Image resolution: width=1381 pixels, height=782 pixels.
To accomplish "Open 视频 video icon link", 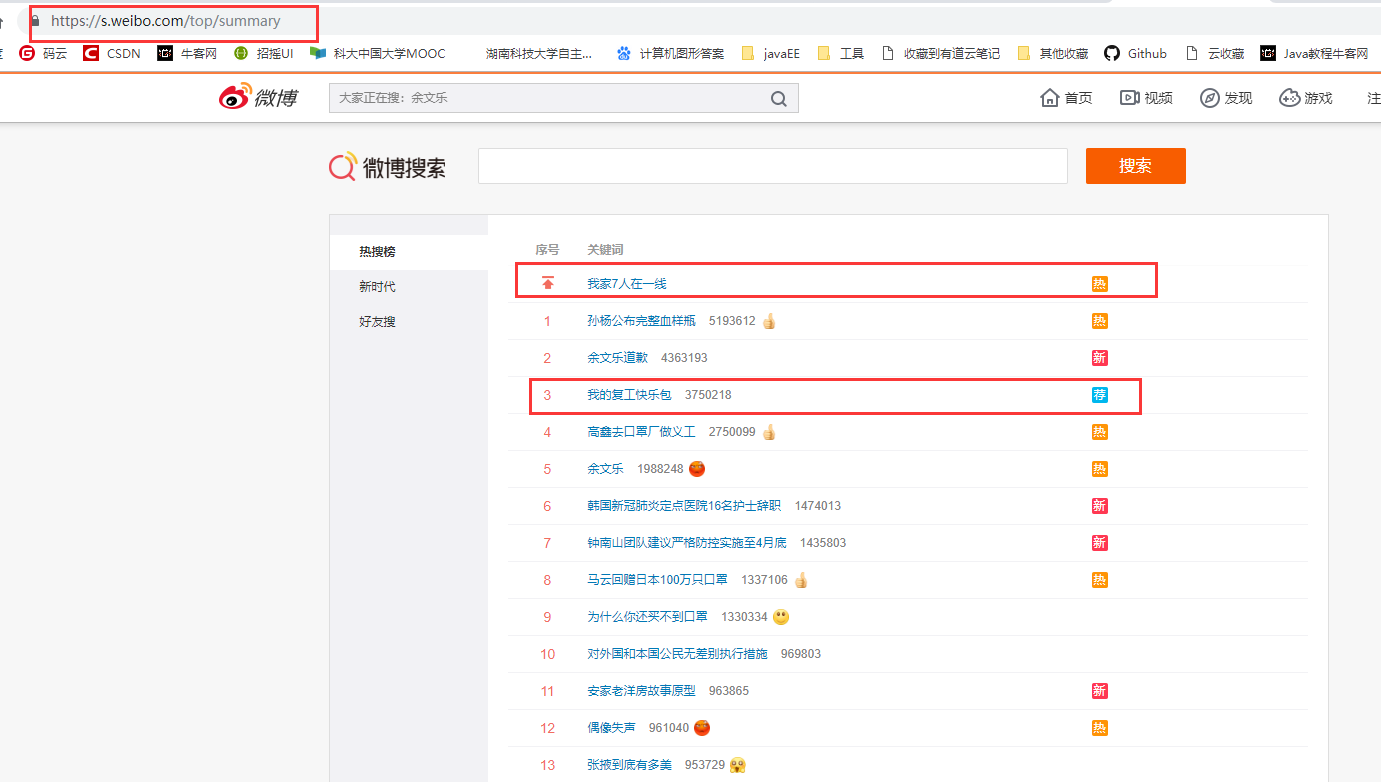I will pyautogui.click(x=1146, y=98).
